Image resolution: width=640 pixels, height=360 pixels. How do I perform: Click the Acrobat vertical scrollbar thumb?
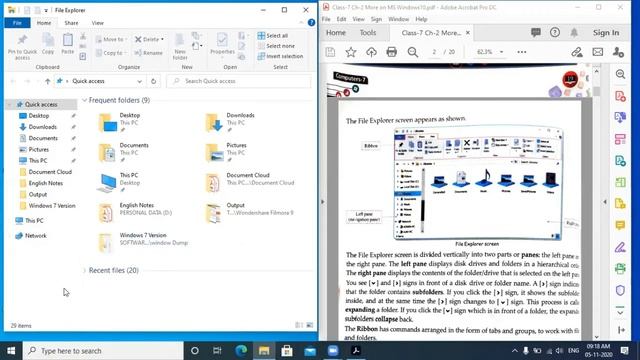(596, 91)
